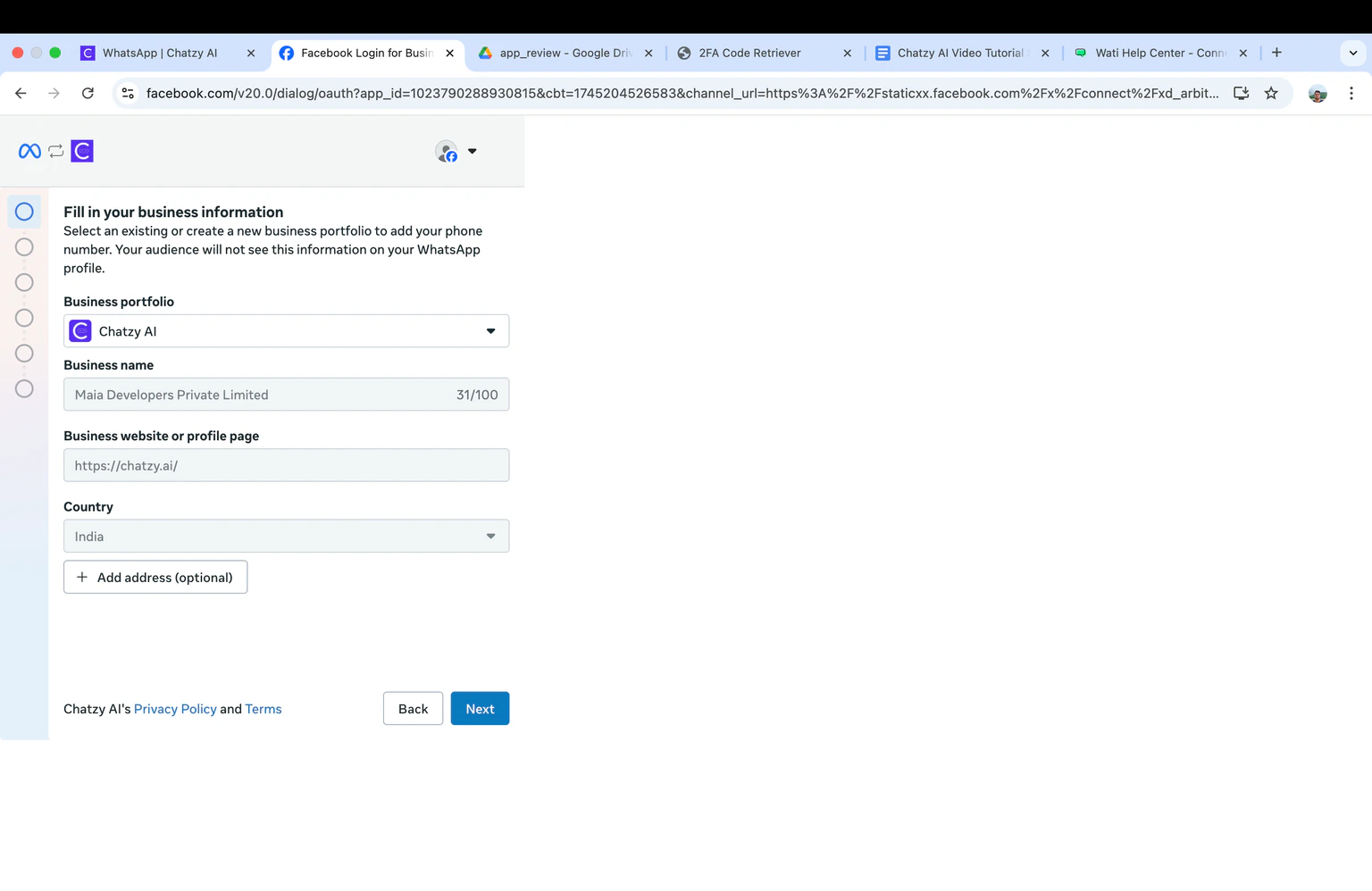Viewport: 1372px width, 891px height.
Task: Open Chrome profile avatar
Action: coord(1318,93)
